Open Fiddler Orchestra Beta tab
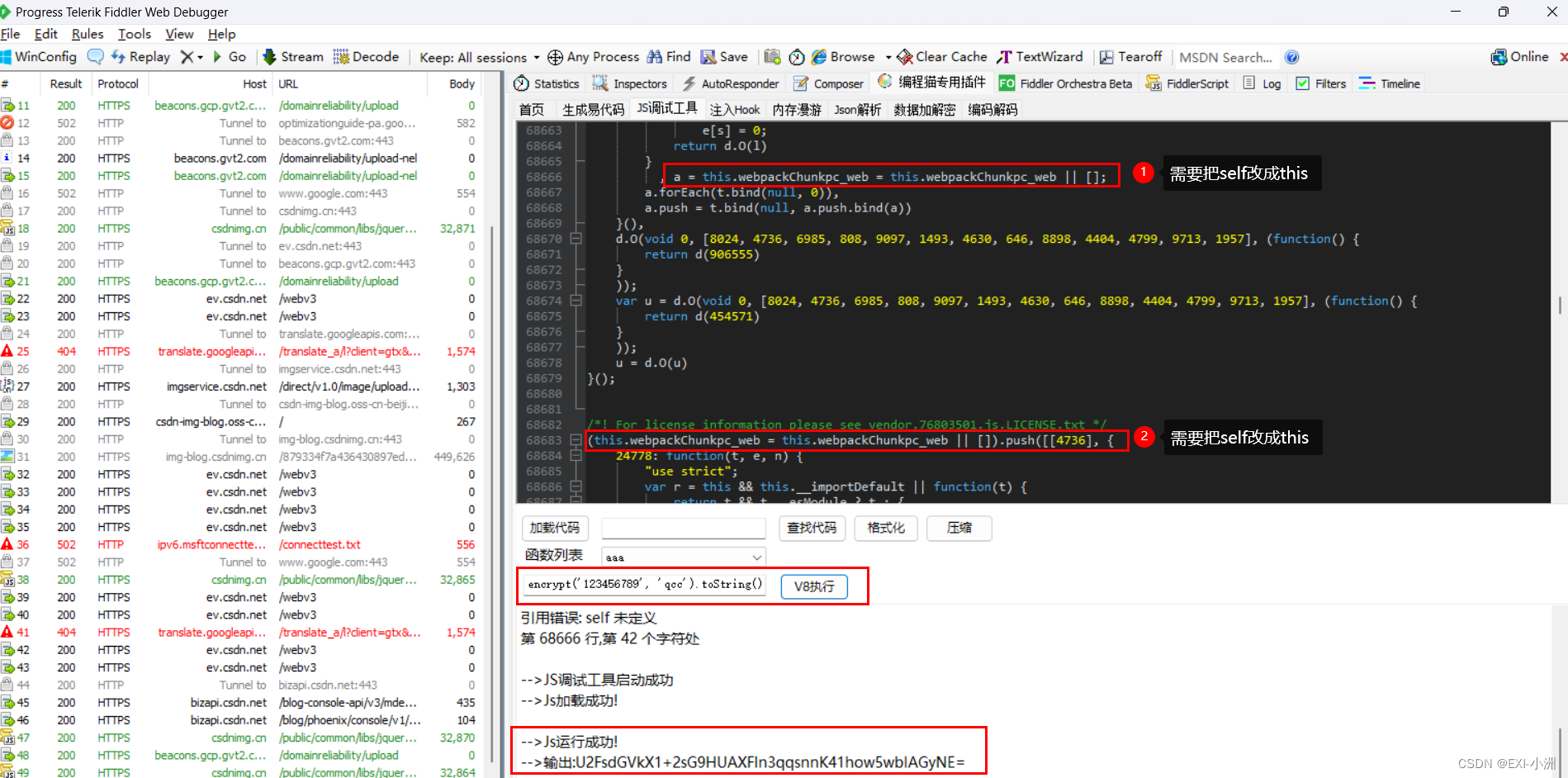The width and height of the screenshot is (1568, 778). pyautogui.click(x=1065, y=83)
